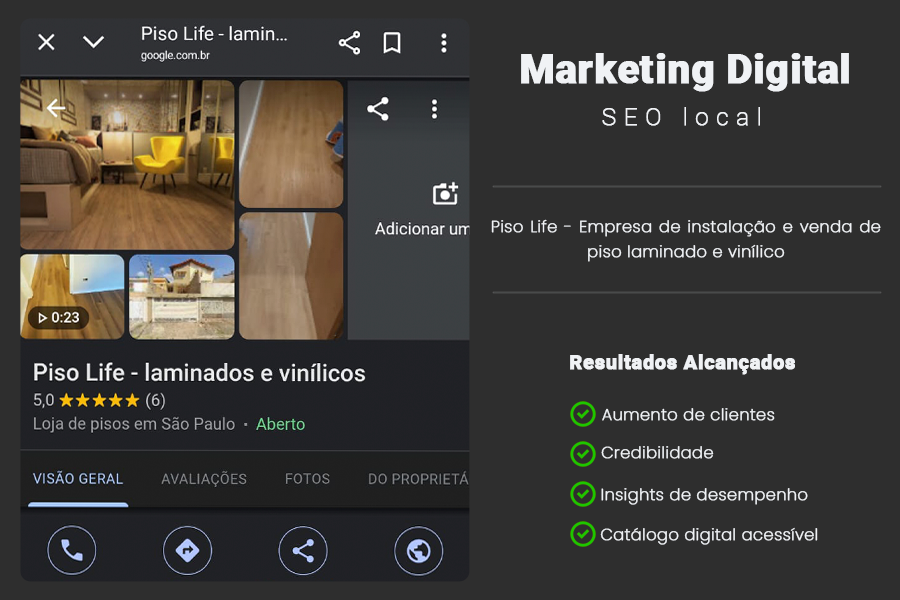Click the 'Piso Life - lamin...' page title

point(214,34)
